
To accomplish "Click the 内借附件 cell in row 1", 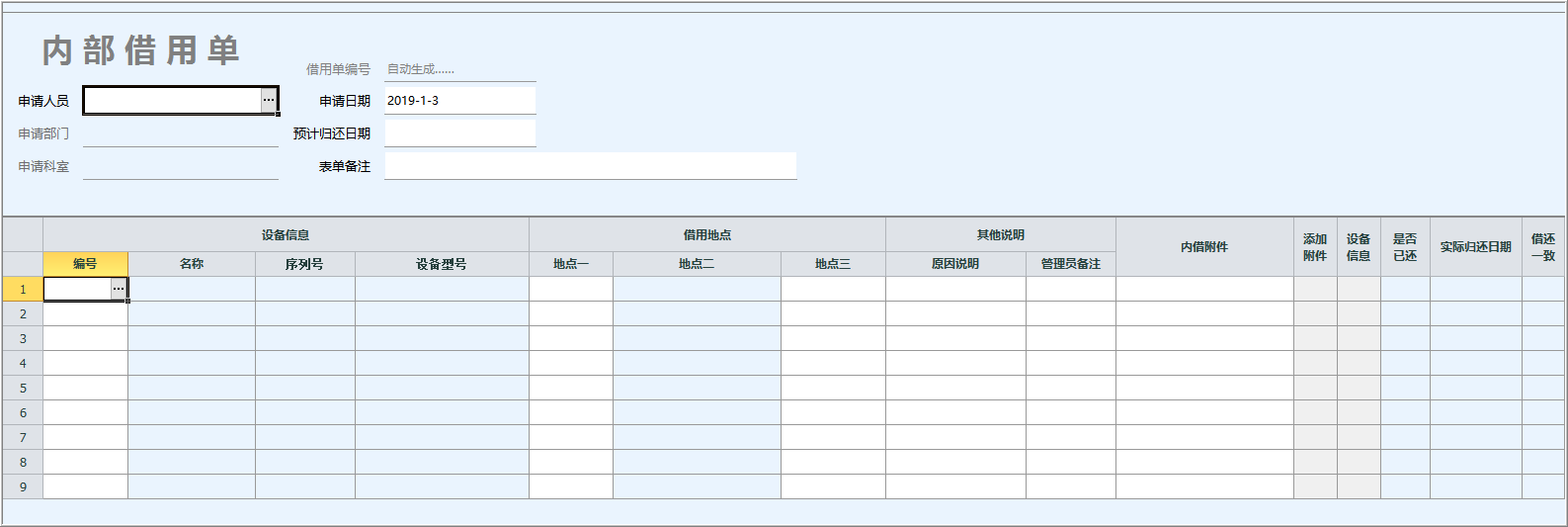I will 1204,289.
